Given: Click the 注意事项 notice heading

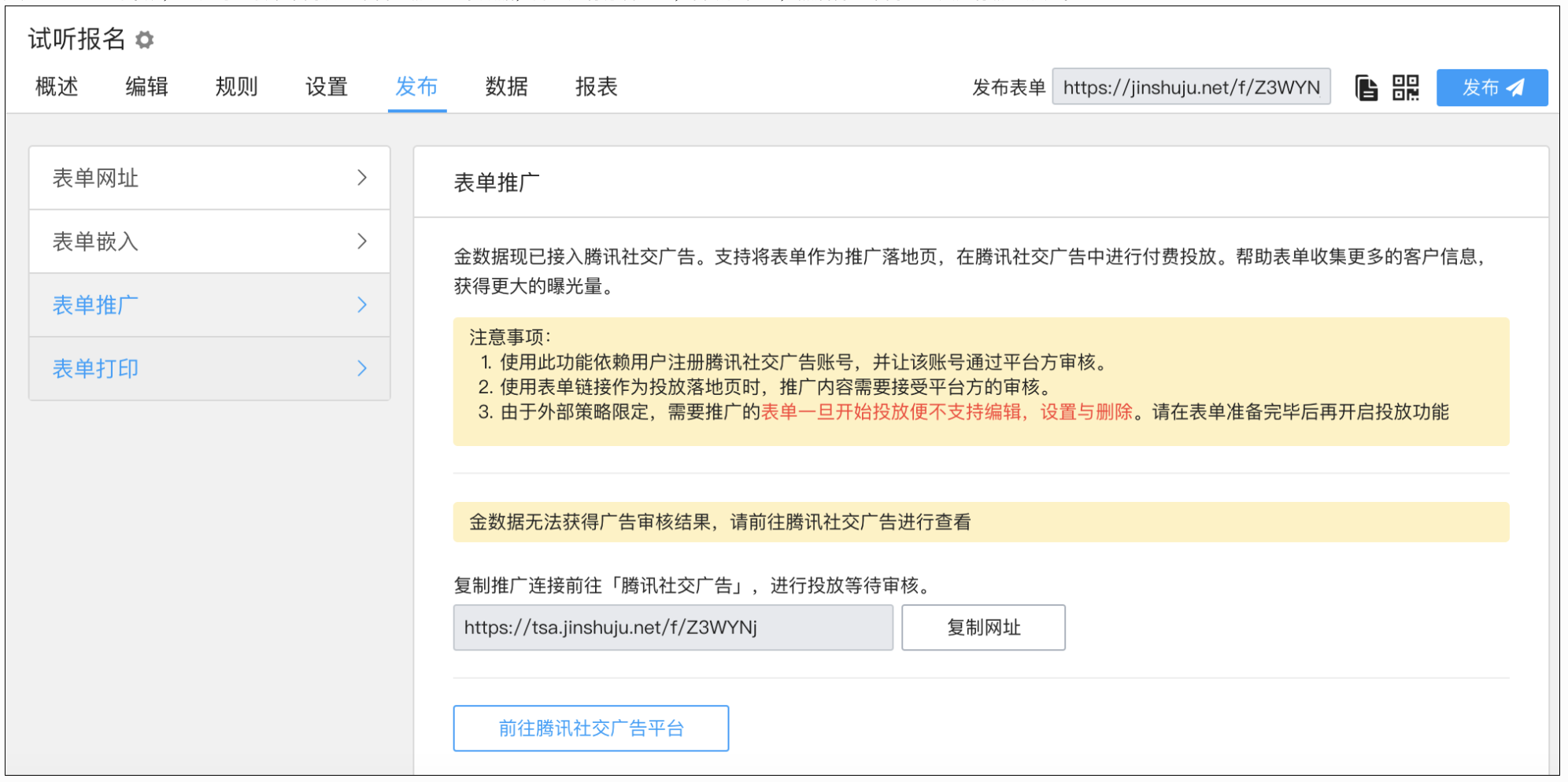Looking at the screenshot, I should [x=510, y=338].
